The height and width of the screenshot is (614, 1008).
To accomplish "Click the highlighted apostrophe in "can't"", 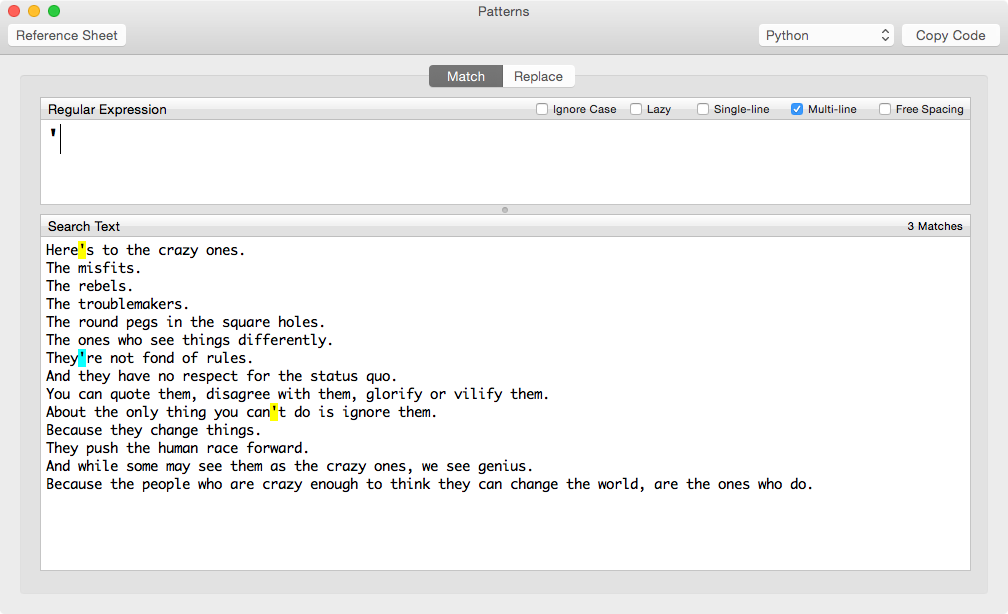I will pos(274,412).
